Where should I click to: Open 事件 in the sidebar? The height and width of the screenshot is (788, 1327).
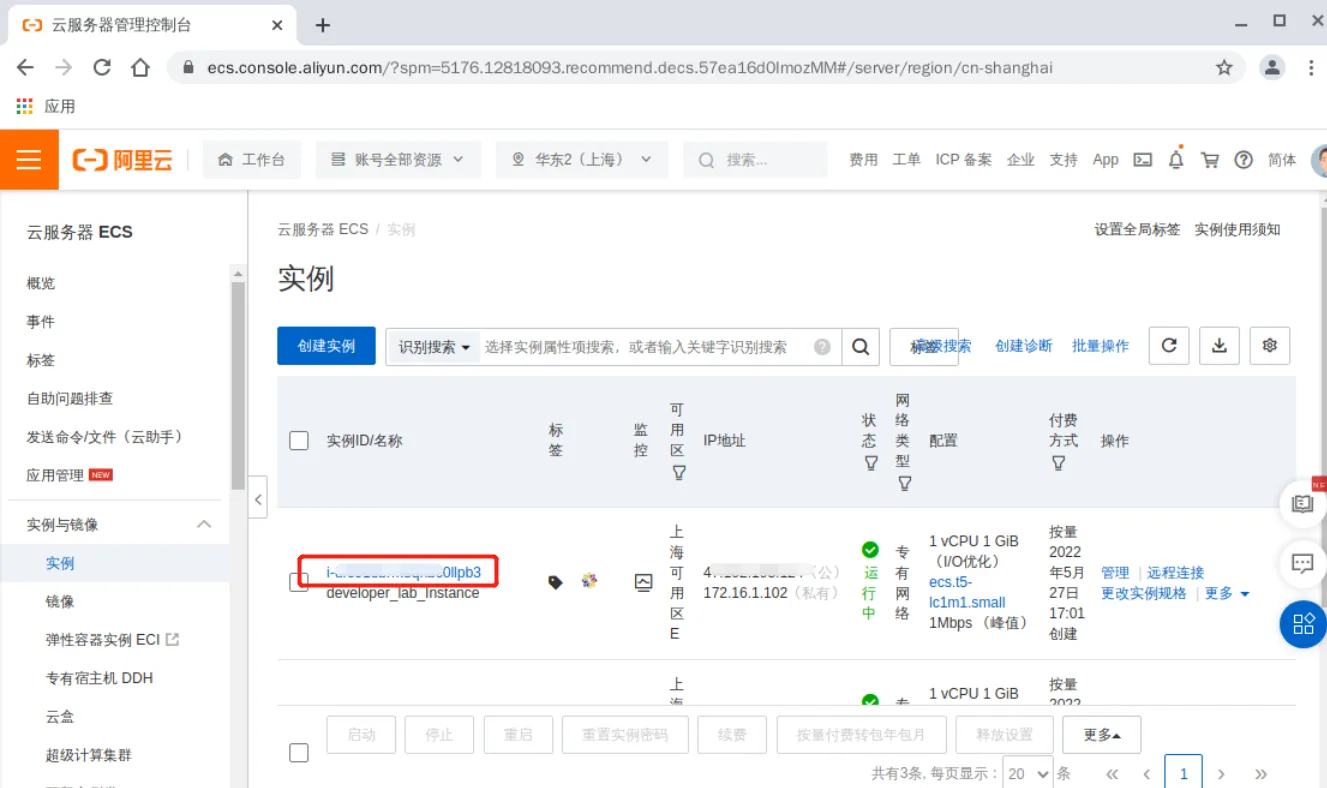pyautogui.click(x=41, y=322)
